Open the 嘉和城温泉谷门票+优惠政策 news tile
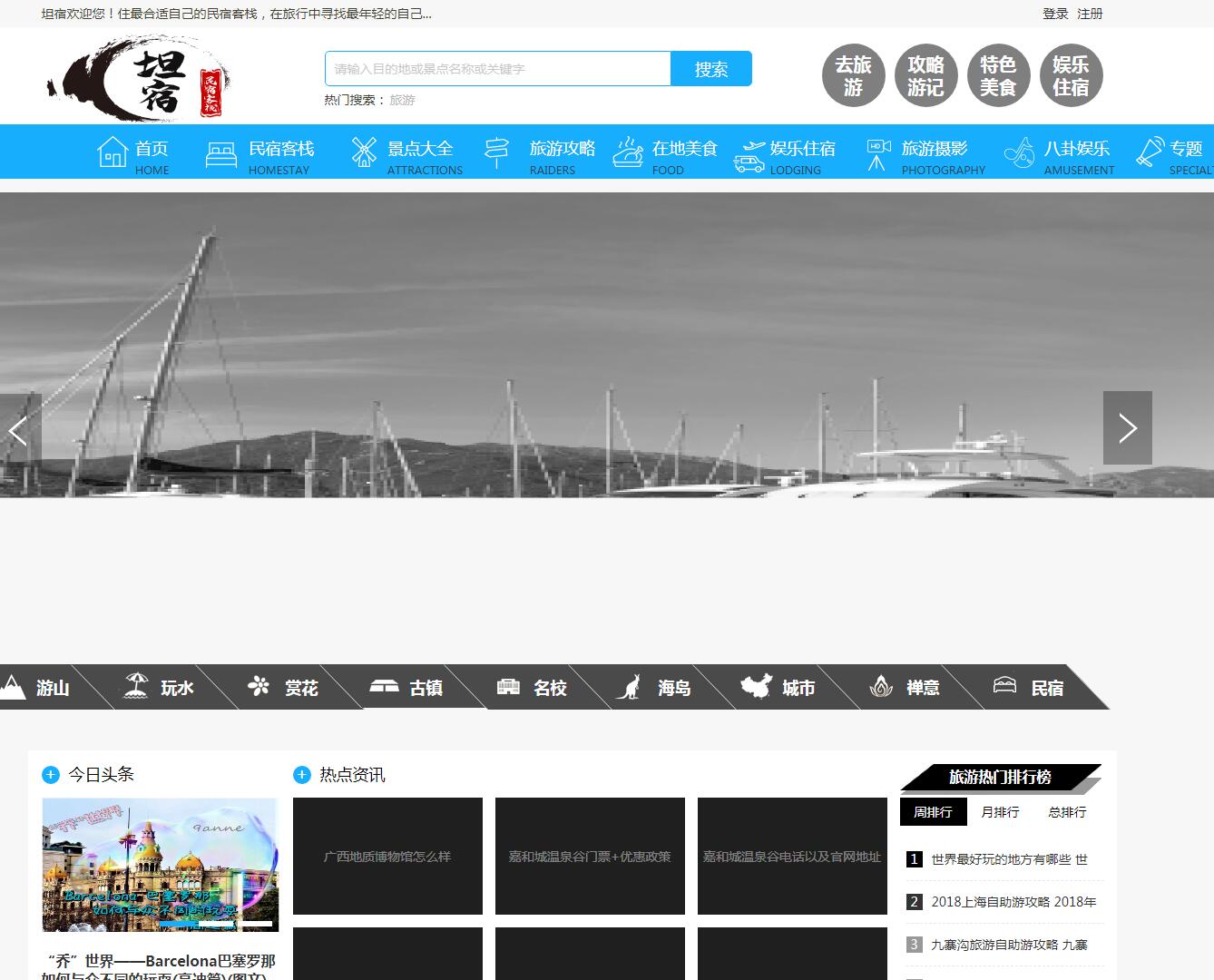Image resolution: width=1214 pixels, height=980 pixels. click(x=590, y=856)
